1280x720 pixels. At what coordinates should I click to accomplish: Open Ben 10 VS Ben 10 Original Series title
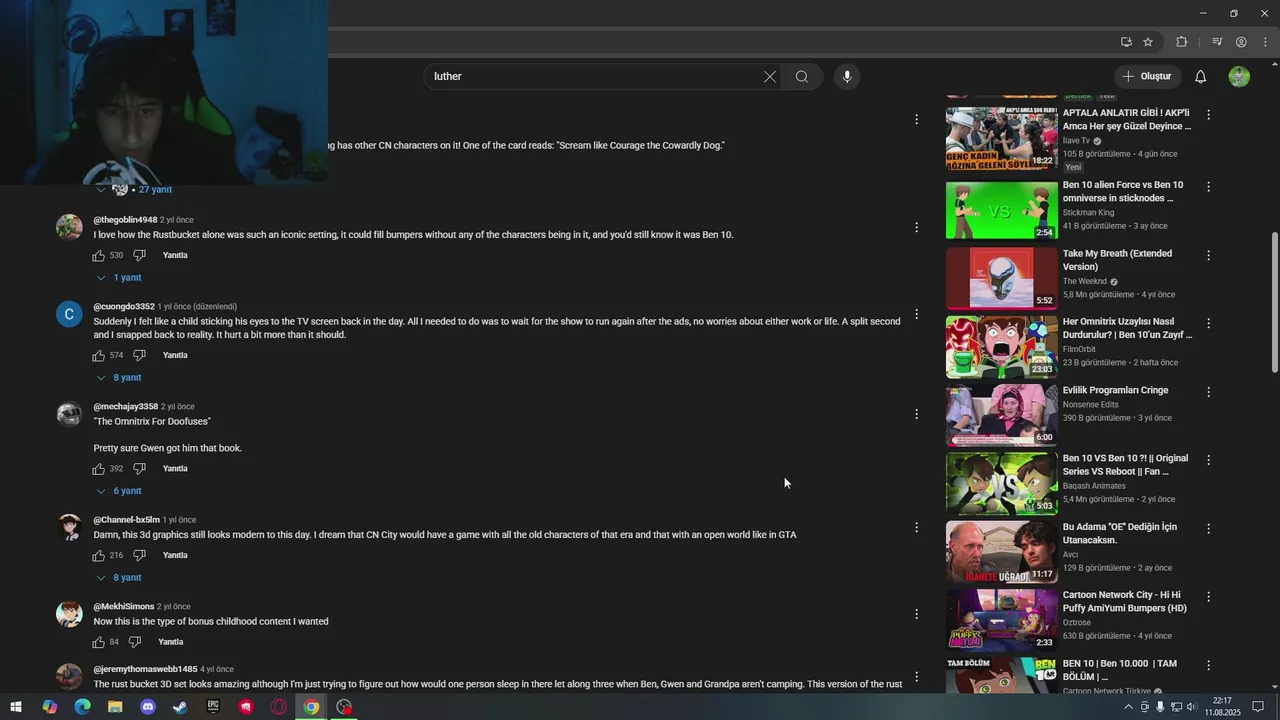click(x=1125, y=465)
